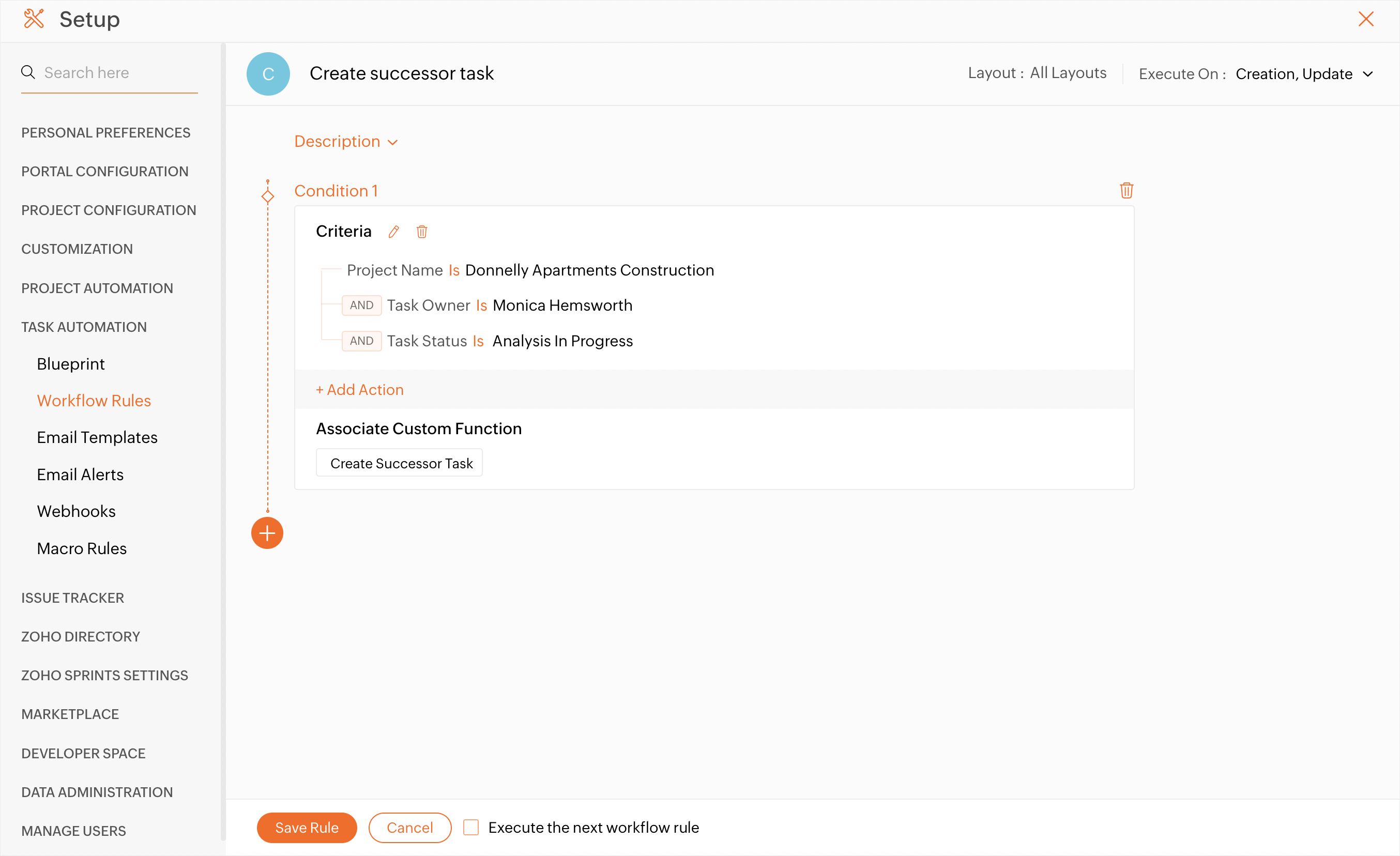The width and height of the screenshot is (1400, 856).
Task: Click the Save Rule button
Action: [307, 827]
